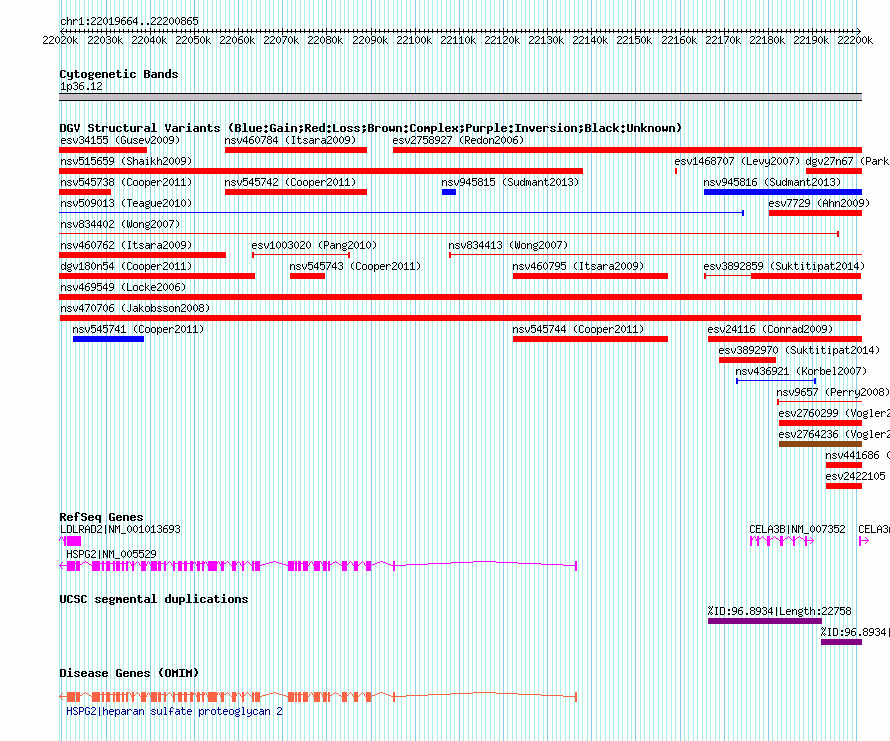Click the chr1:22019664..22200865 region label
Image resolution: width=890 pixels, height=741 pixels.
click(x=129, y=21)
